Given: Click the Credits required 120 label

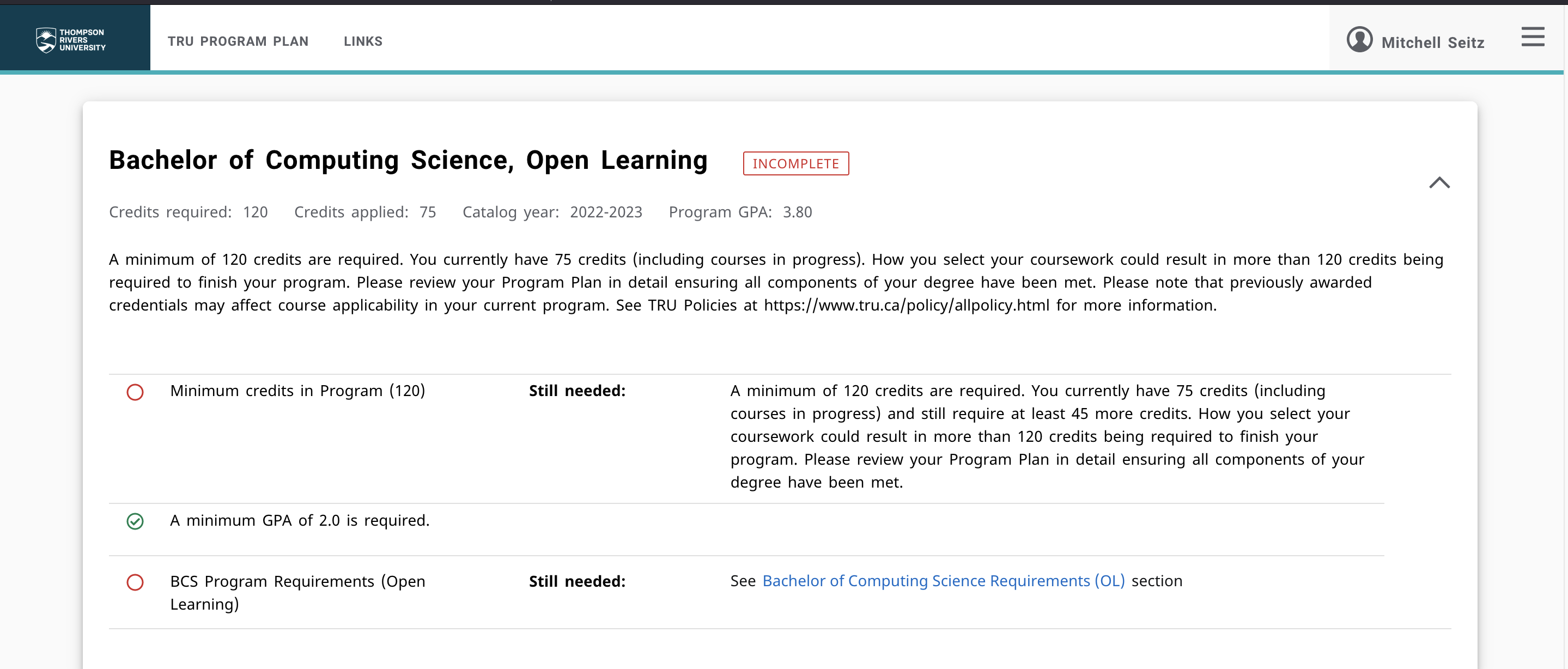Looking at the screenshot, I should [188, 212].
